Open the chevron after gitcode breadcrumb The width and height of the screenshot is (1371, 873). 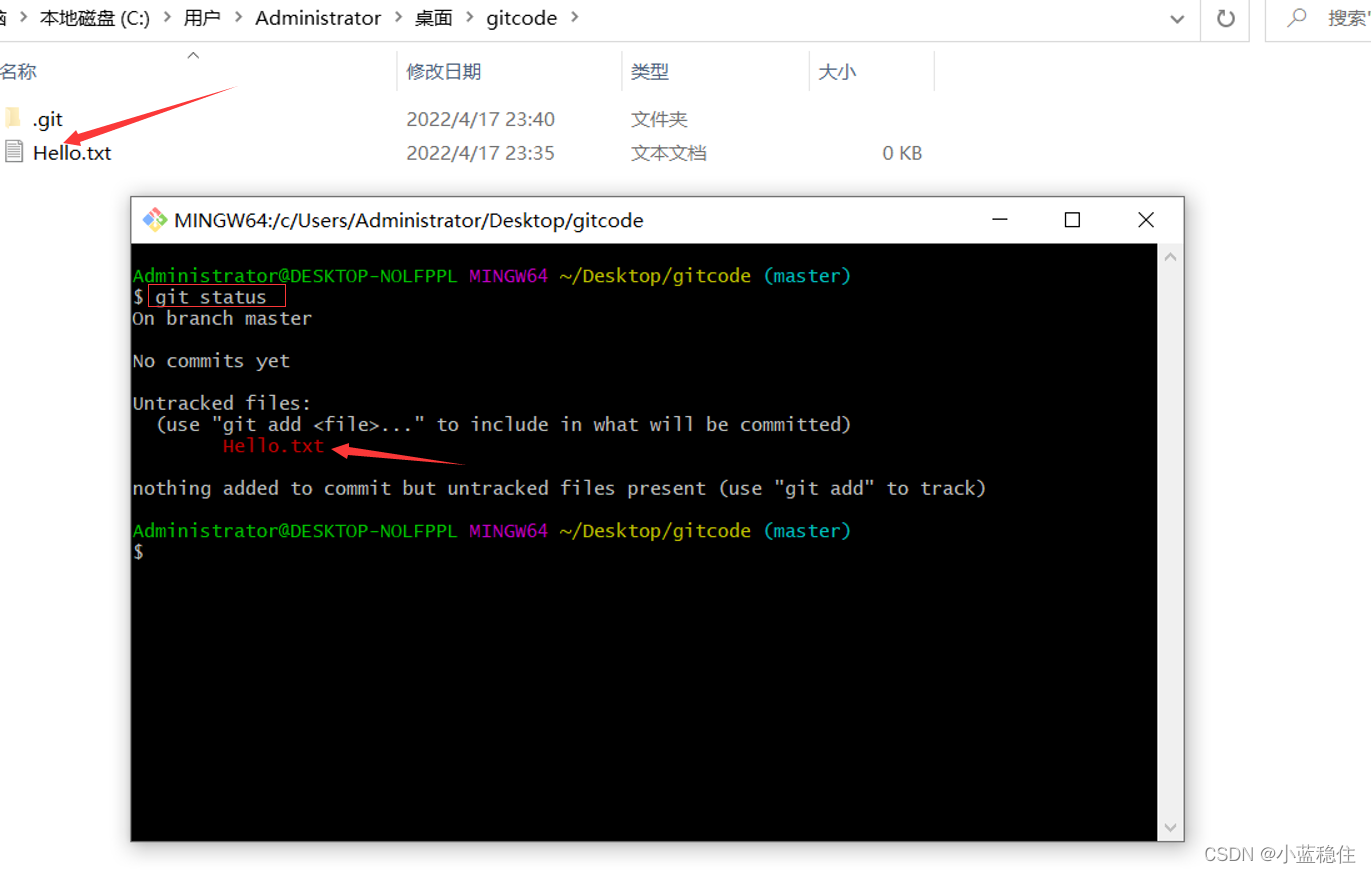pyautogui.click(x=574, y=18)
